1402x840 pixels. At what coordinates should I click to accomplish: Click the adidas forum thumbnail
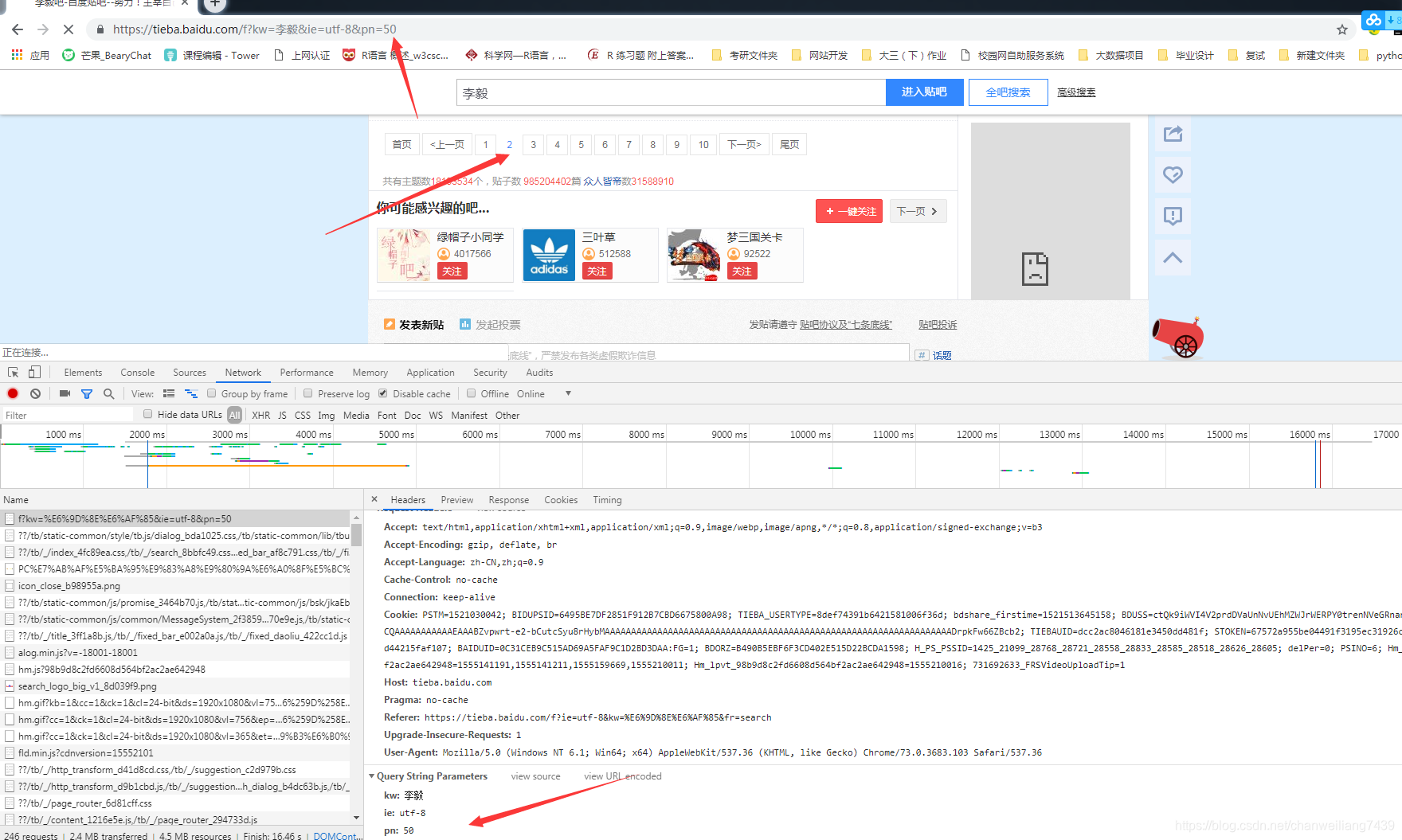pos(549,255)
